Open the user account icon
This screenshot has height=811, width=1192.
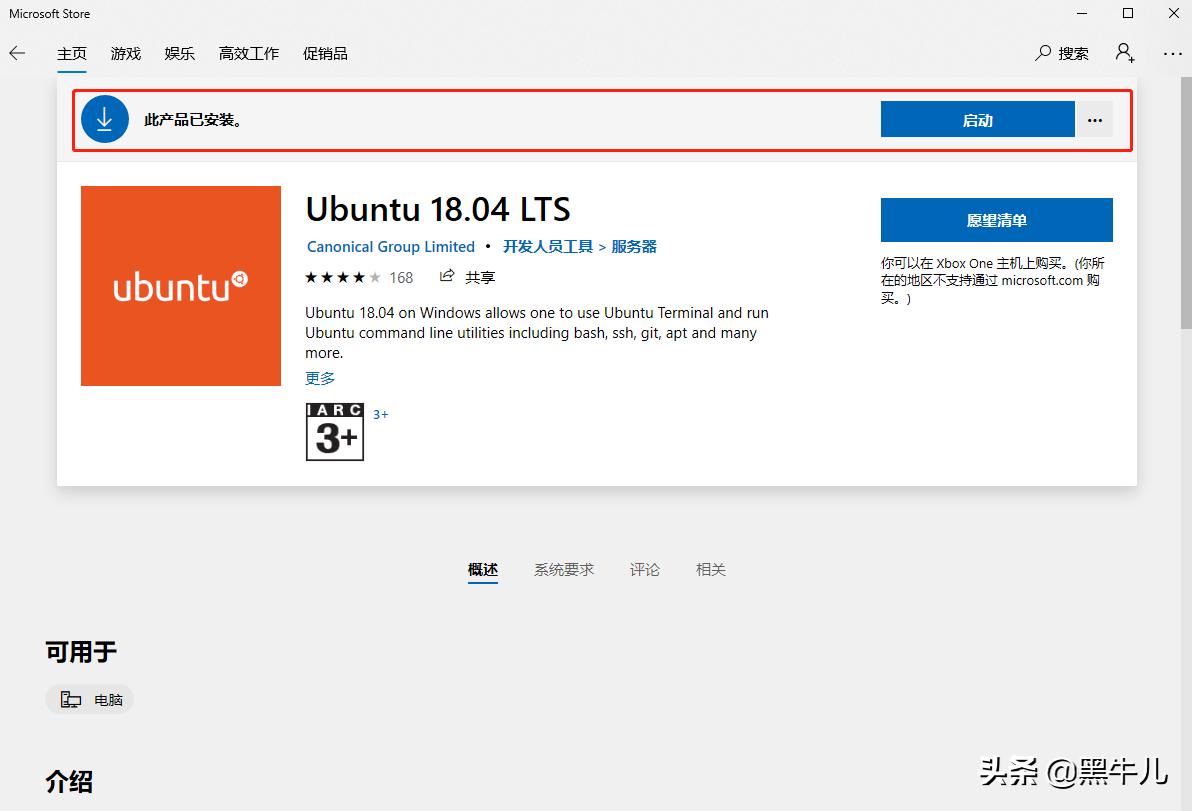(1124, 53)
